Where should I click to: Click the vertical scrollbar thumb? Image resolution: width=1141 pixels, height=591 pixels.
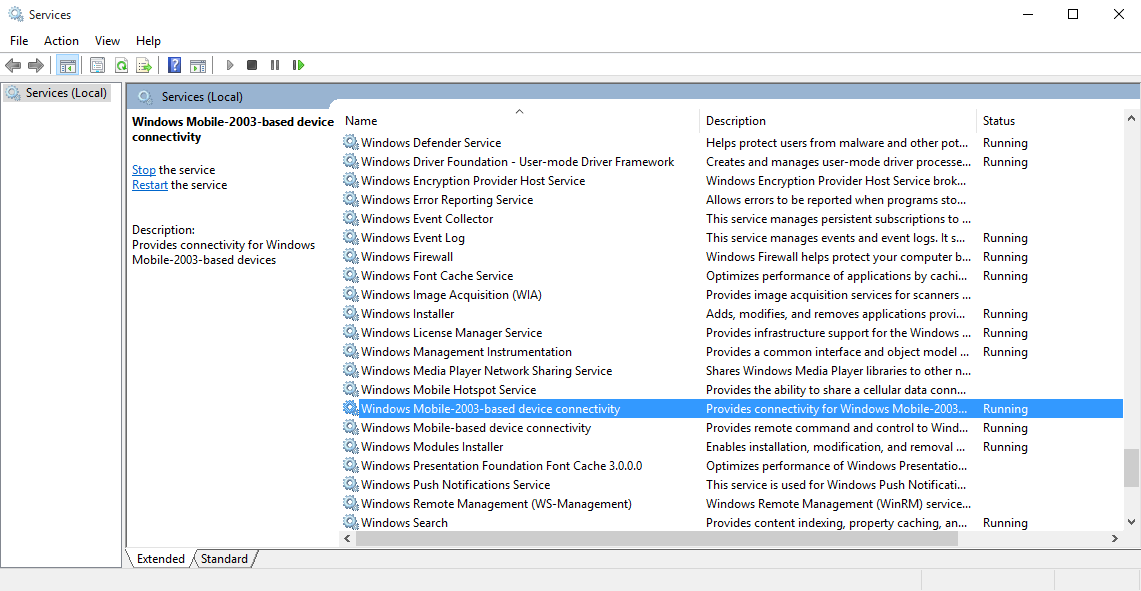(x=1132, y=468)
